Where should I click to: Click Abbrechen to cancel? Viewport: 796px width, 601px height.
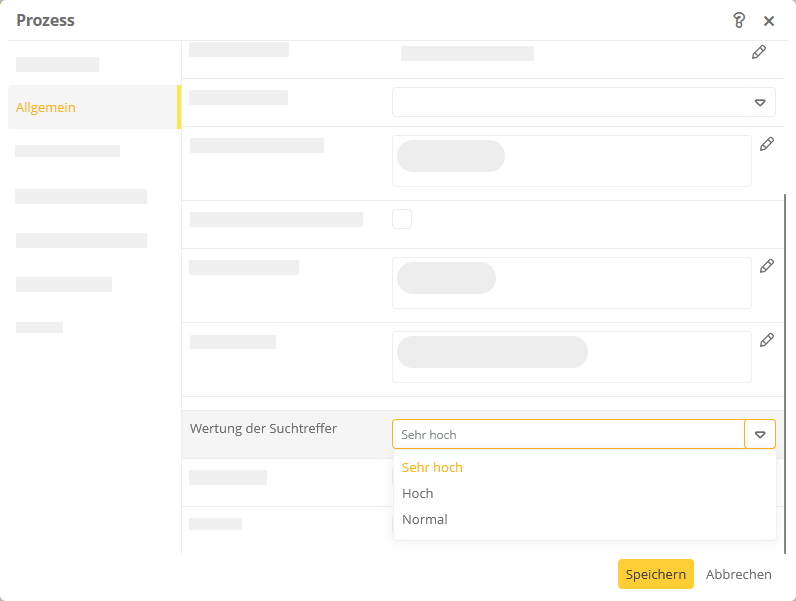[738, 574]
